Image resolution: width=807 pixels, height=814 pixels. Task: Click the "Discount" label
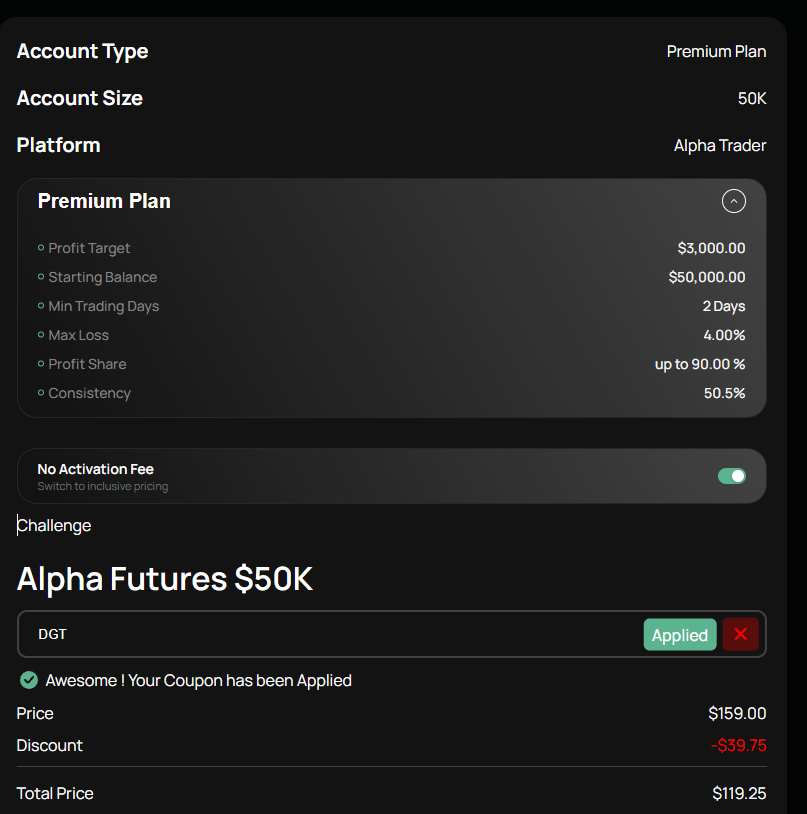click(49, 745)
